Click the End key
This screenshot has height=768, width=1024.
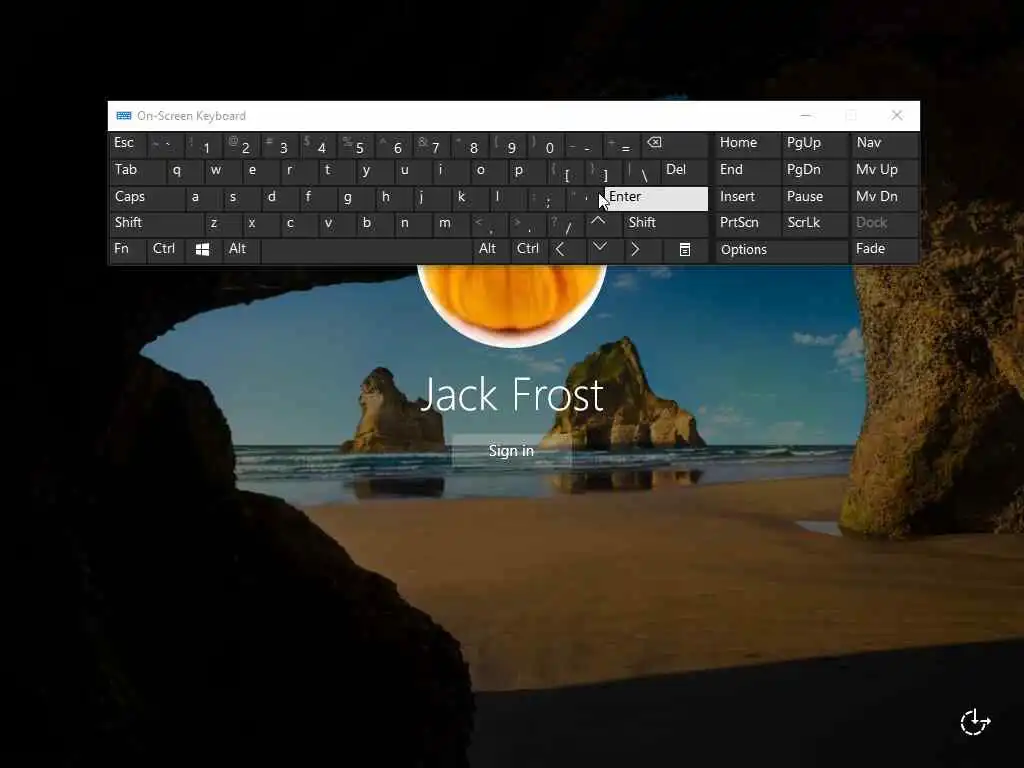(748, 171)
